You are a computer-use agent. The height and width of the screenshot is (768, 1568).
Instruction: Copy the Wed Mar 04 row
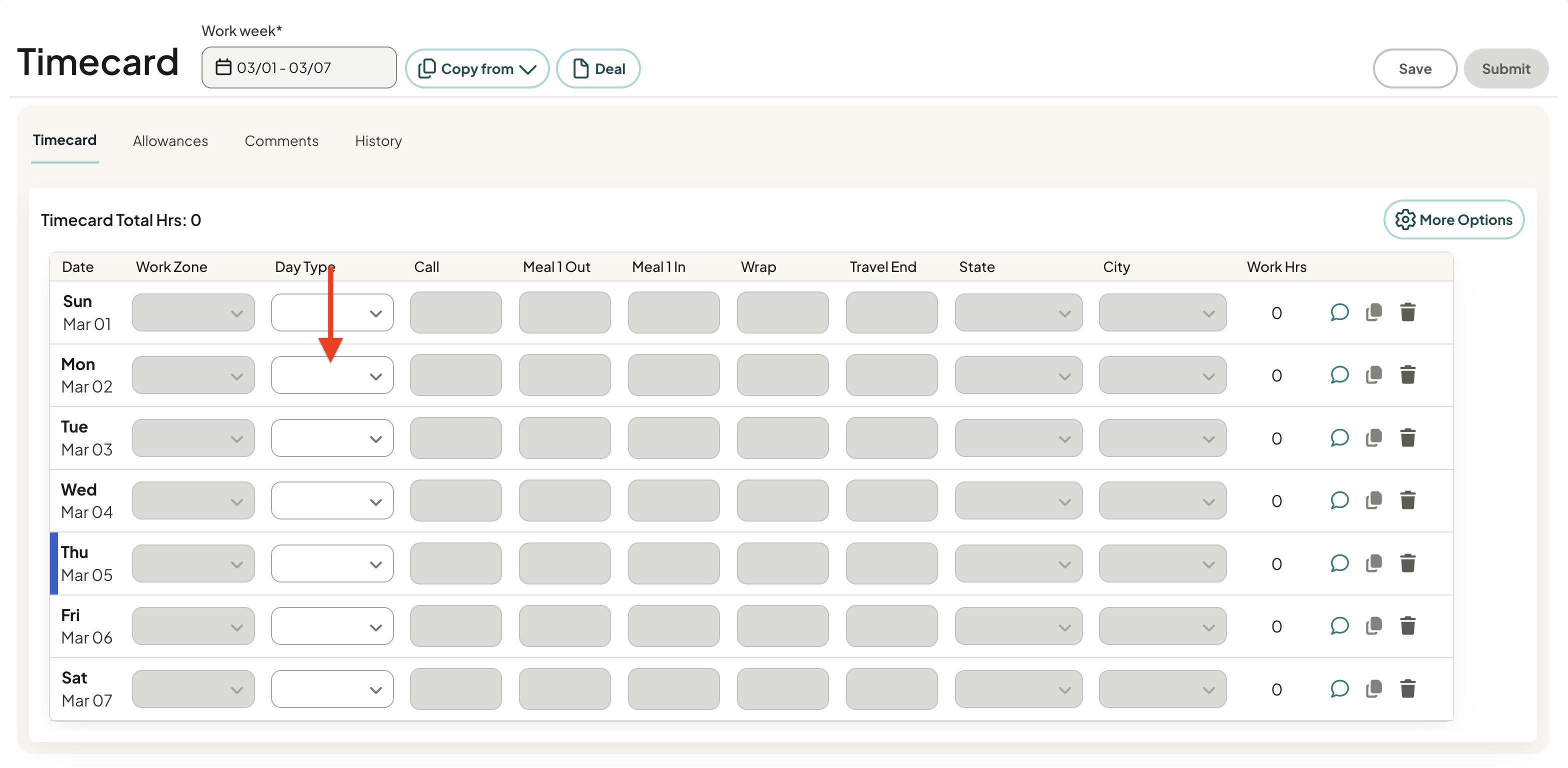click(1374, 500)
